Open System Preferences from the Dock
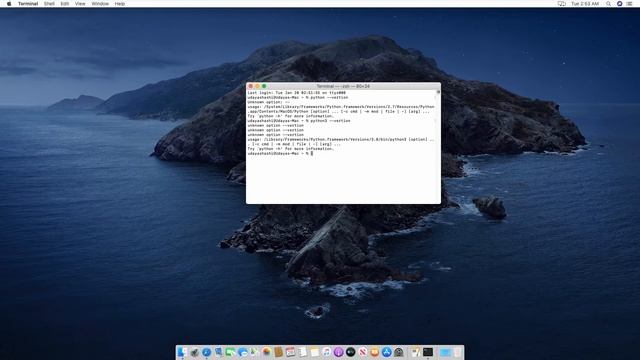The height and width of the screenshot is (360, 640). [x=399, y=352]
